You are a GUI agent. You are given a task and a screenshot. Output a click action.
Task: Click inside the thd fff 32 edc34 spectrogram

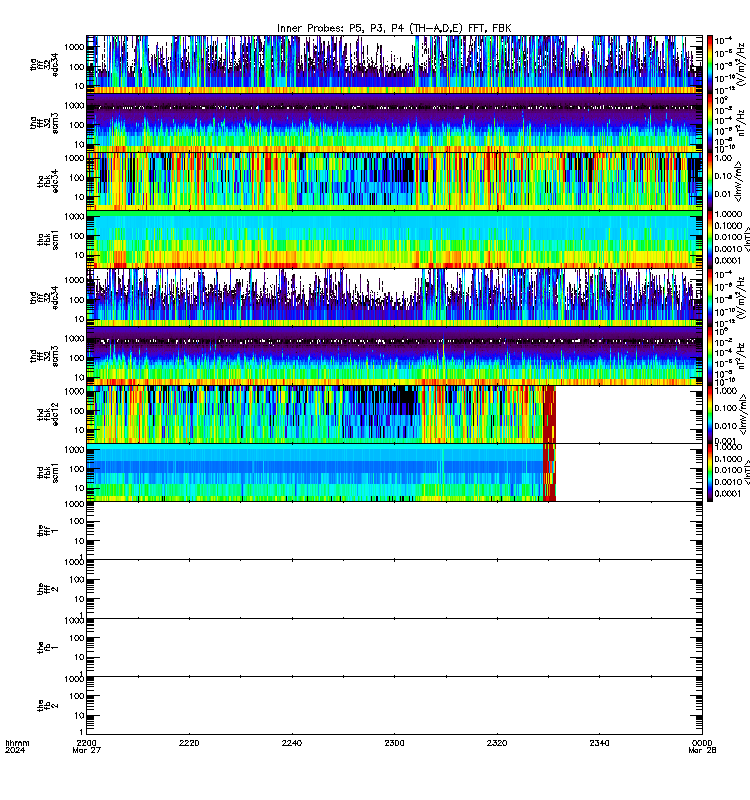[x=394, y=298]
